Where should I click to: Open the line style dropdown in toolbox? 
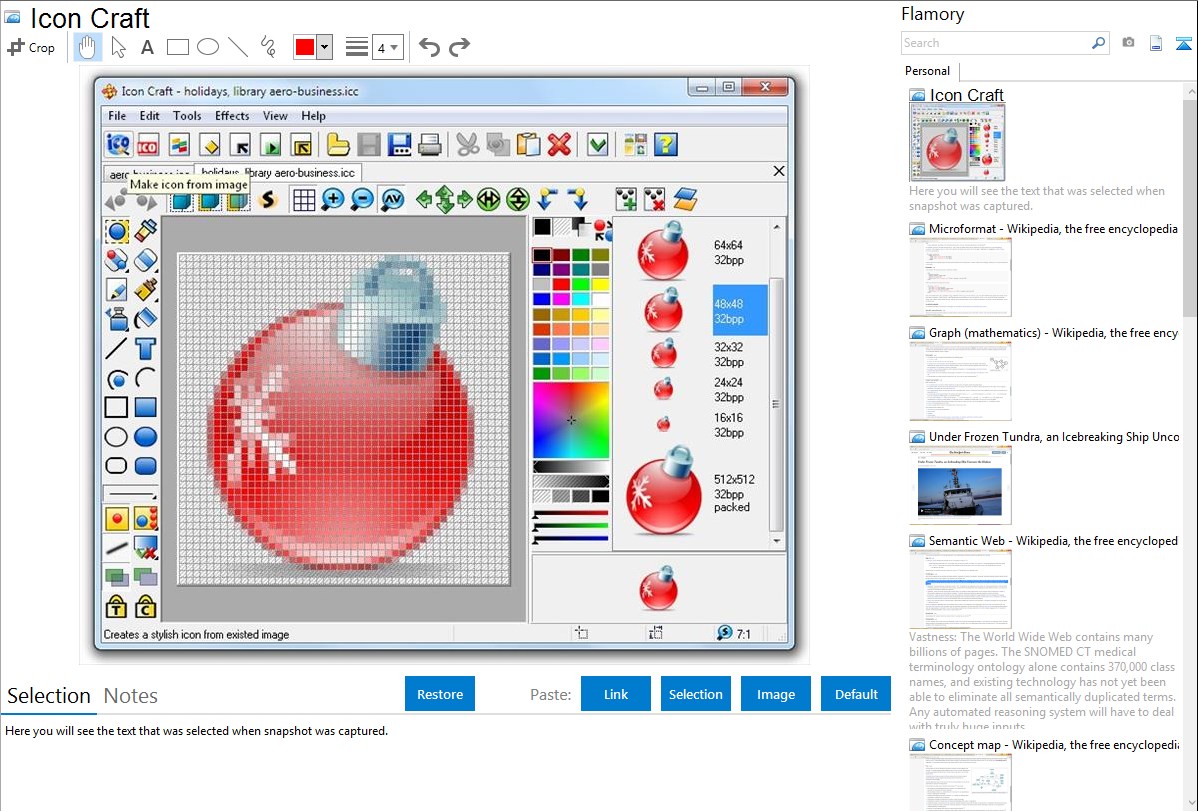point(131,493)
